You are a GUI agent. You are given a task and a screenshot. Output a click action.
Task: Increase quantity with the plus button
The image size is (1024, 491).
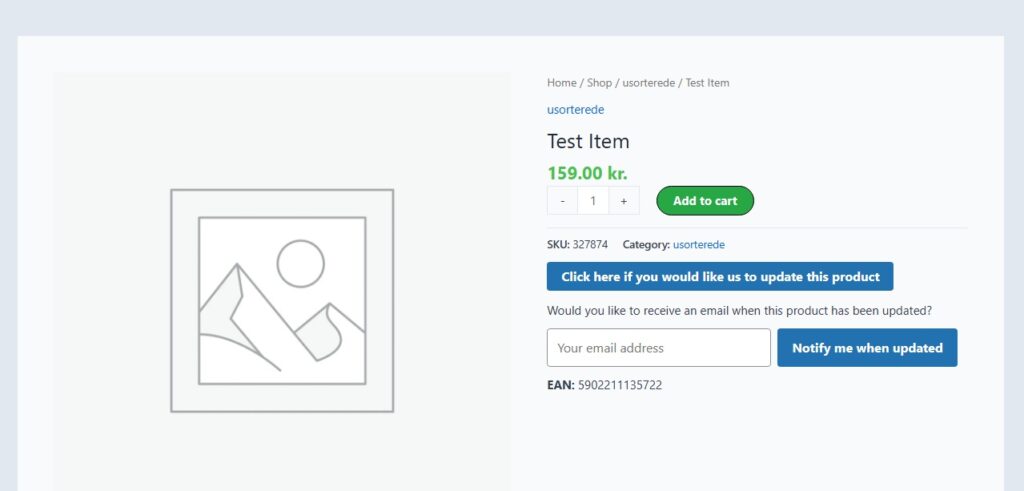pos(624,200)
